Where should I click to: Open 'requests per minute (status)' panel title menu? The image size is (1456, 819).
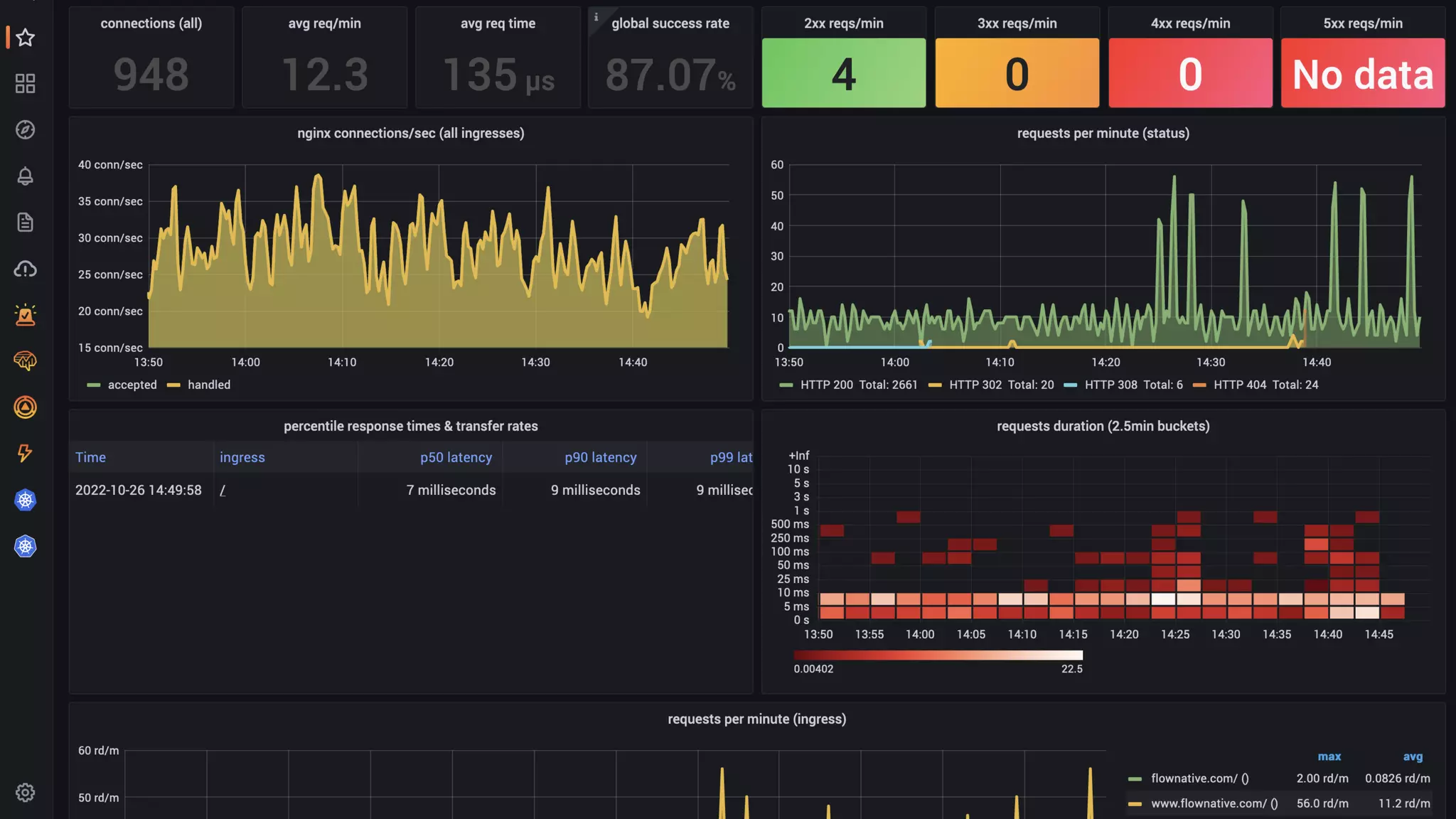(1103, 133)
